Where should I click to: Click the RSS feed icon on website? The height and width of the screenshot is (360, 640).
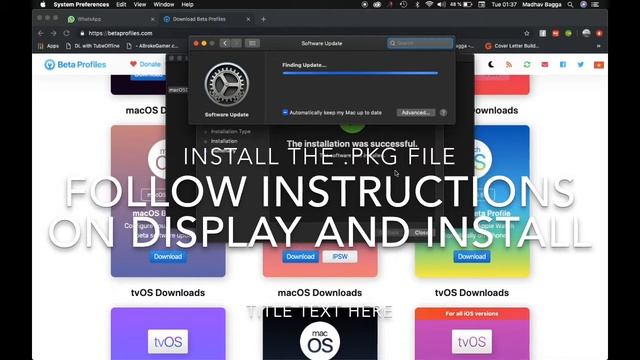coord(509,64)
